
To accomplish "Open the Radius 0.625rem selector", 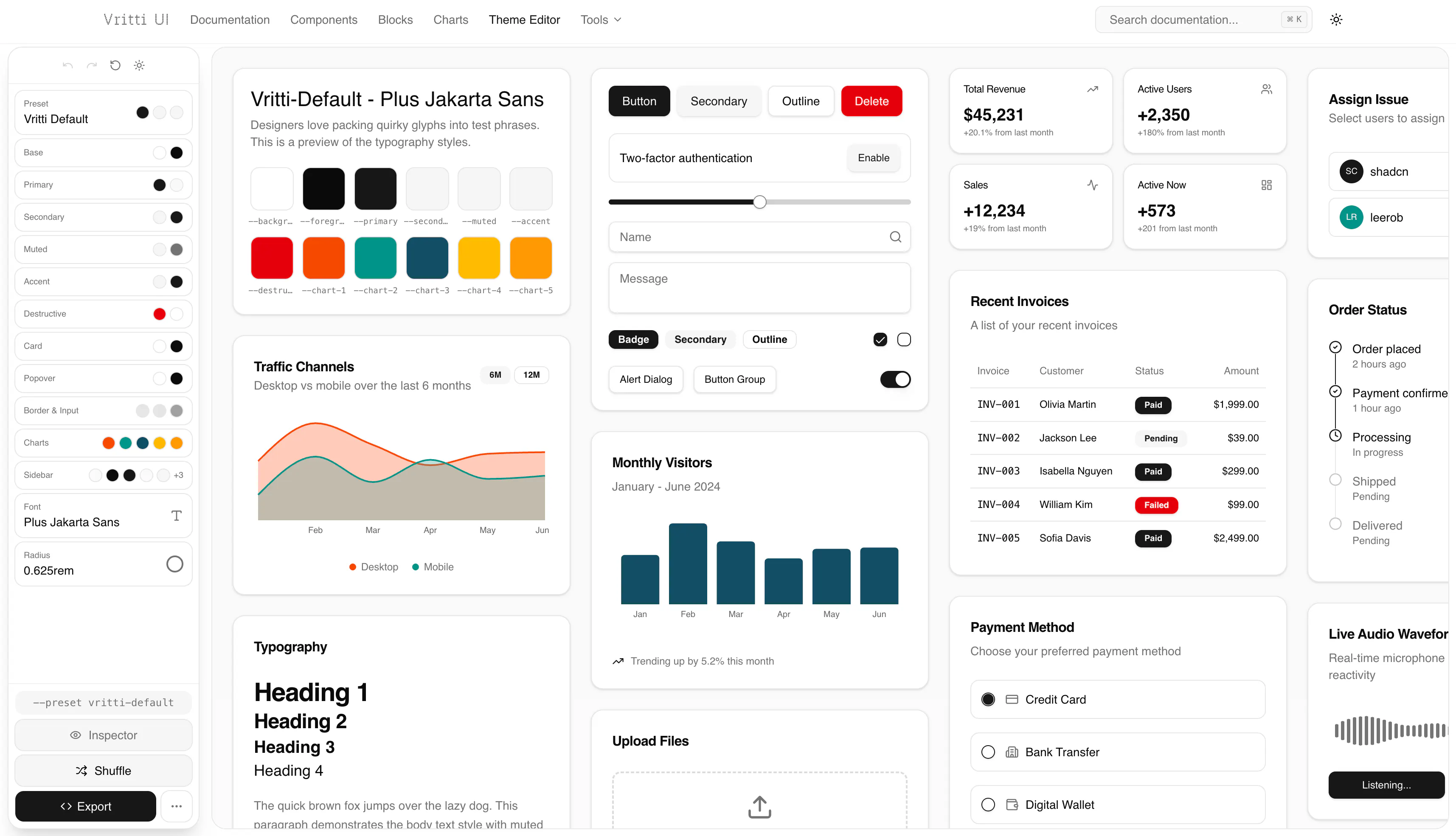I will (104, 564).
